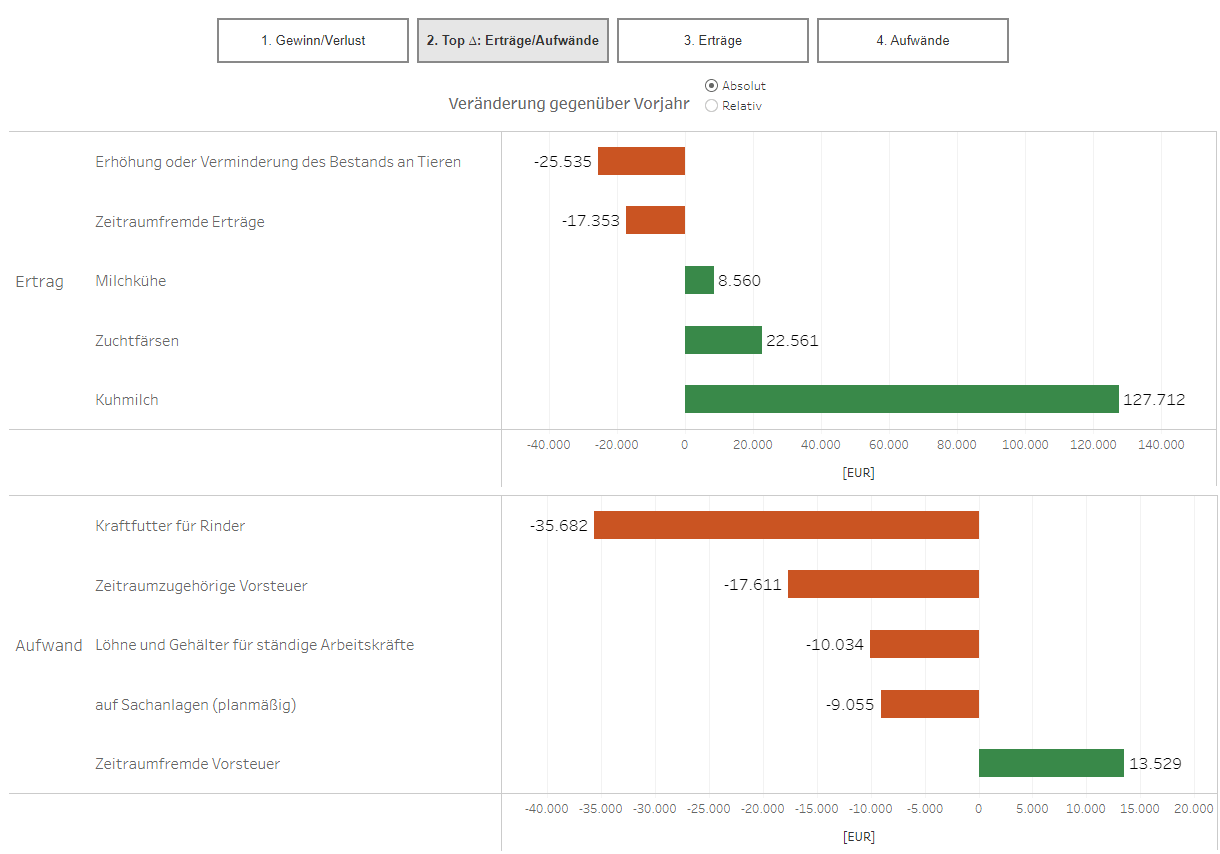Select the 4. Aufwände tab
Viewport: 1220px width, 854px height.
(912, 41)
